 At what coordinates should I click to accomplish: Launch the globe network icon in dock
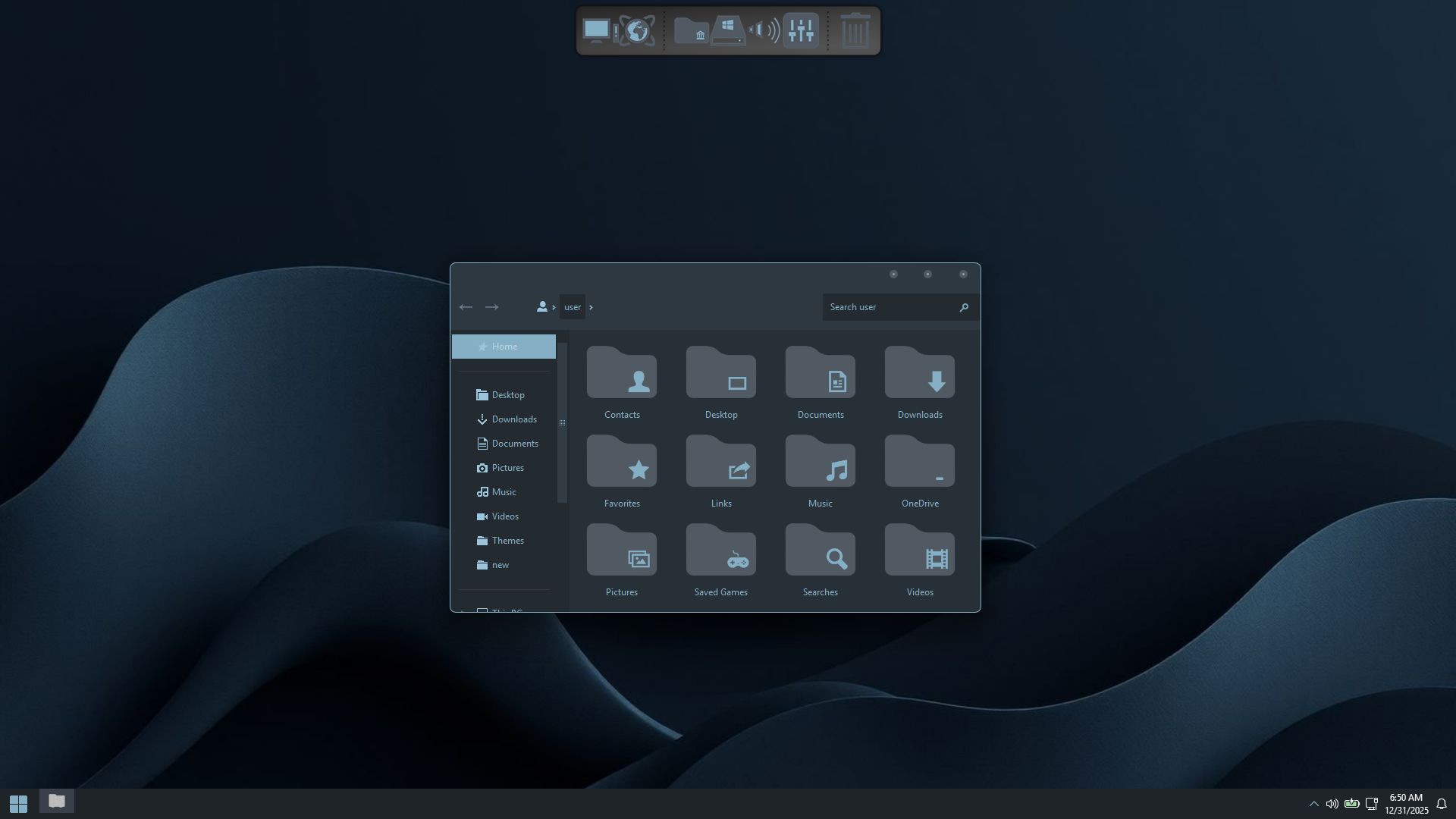[x=637, y=30]
